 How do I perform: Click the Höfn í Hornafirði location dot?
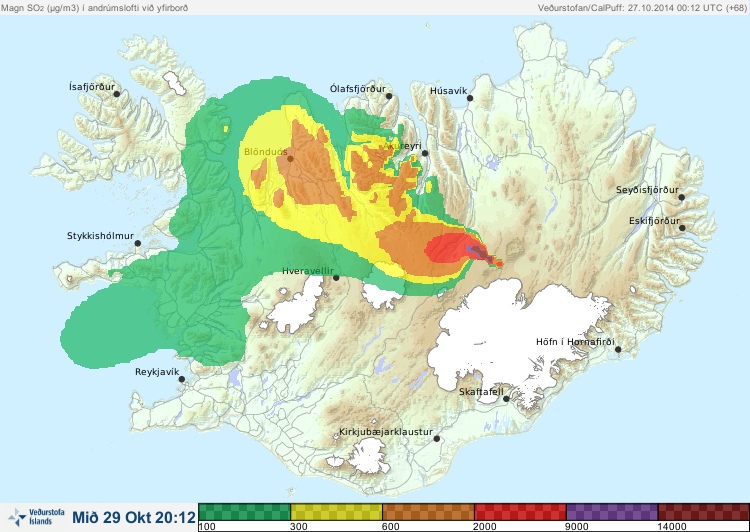coord(618,350)
